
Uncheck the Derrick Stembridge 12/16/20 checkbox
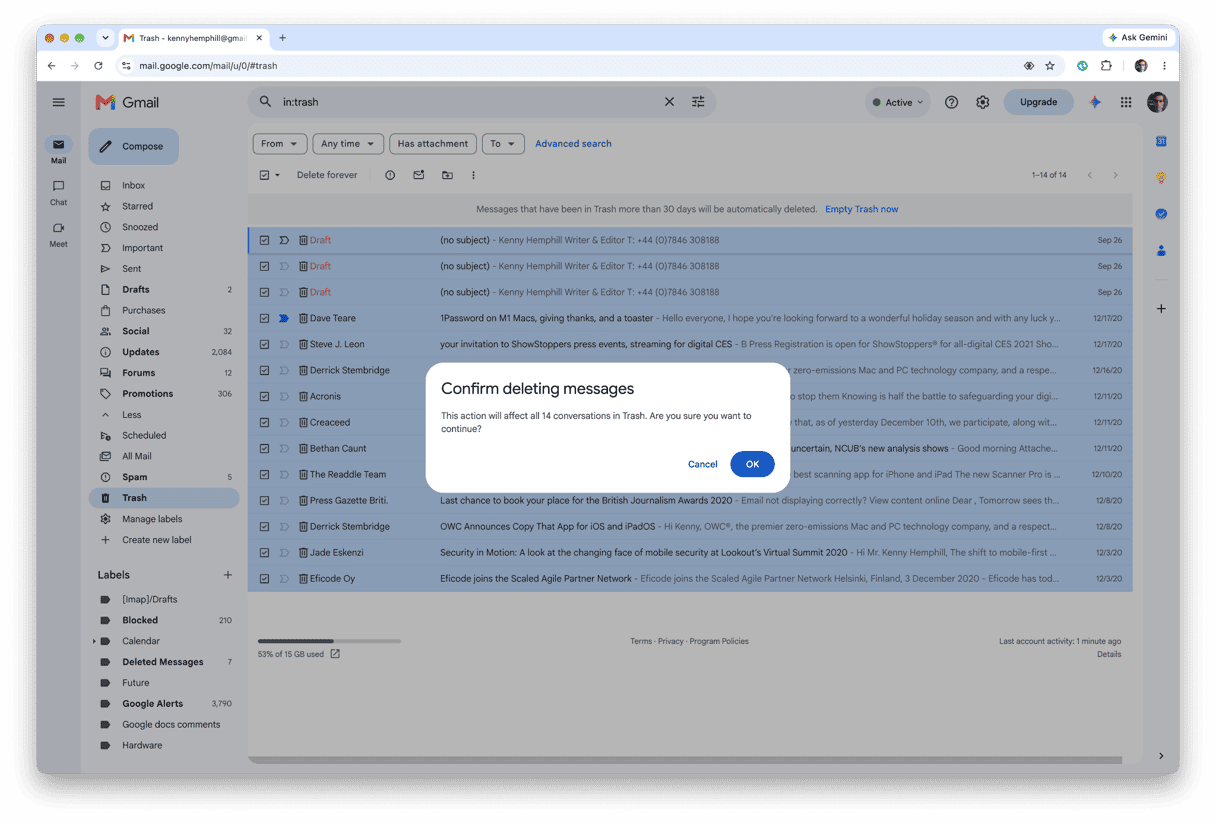(x=265, y=370)
